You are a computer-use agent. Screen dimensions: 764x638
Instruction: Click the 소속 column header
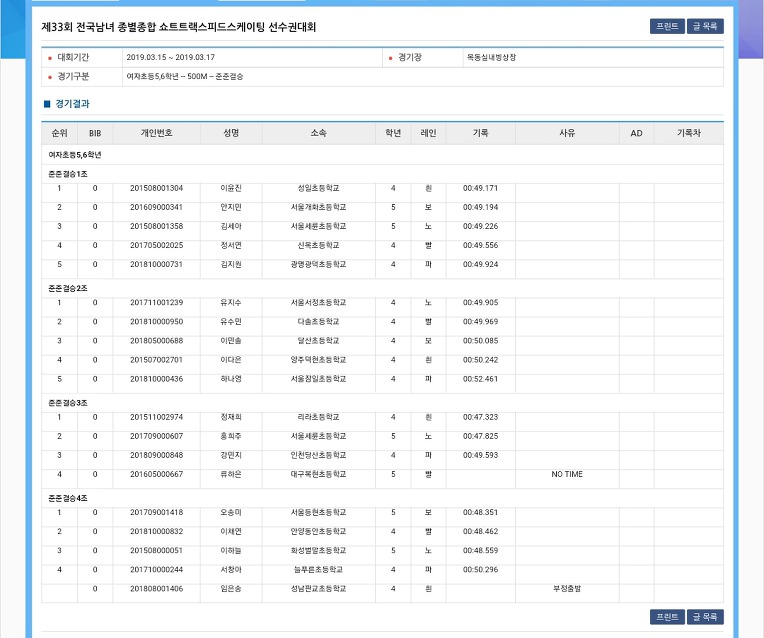[318, 133]
